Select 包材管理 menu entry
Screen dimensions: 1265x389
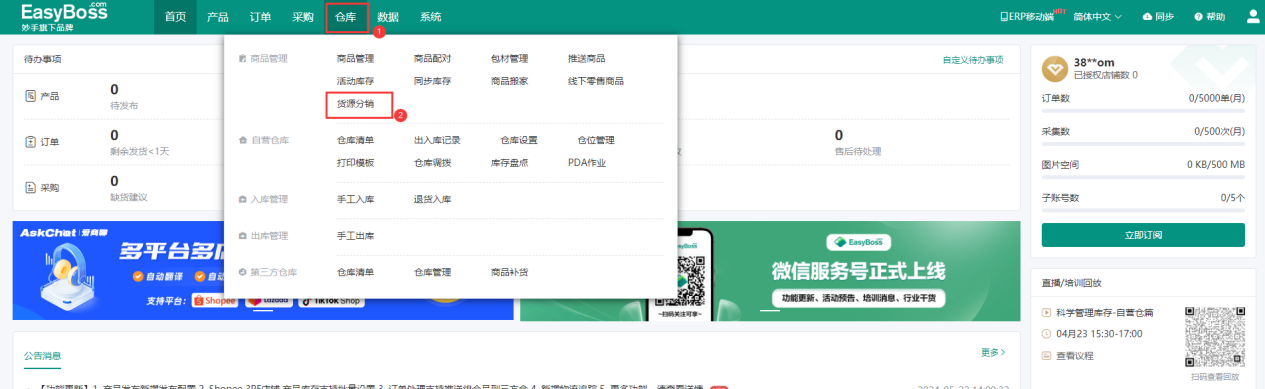(509, 59)
